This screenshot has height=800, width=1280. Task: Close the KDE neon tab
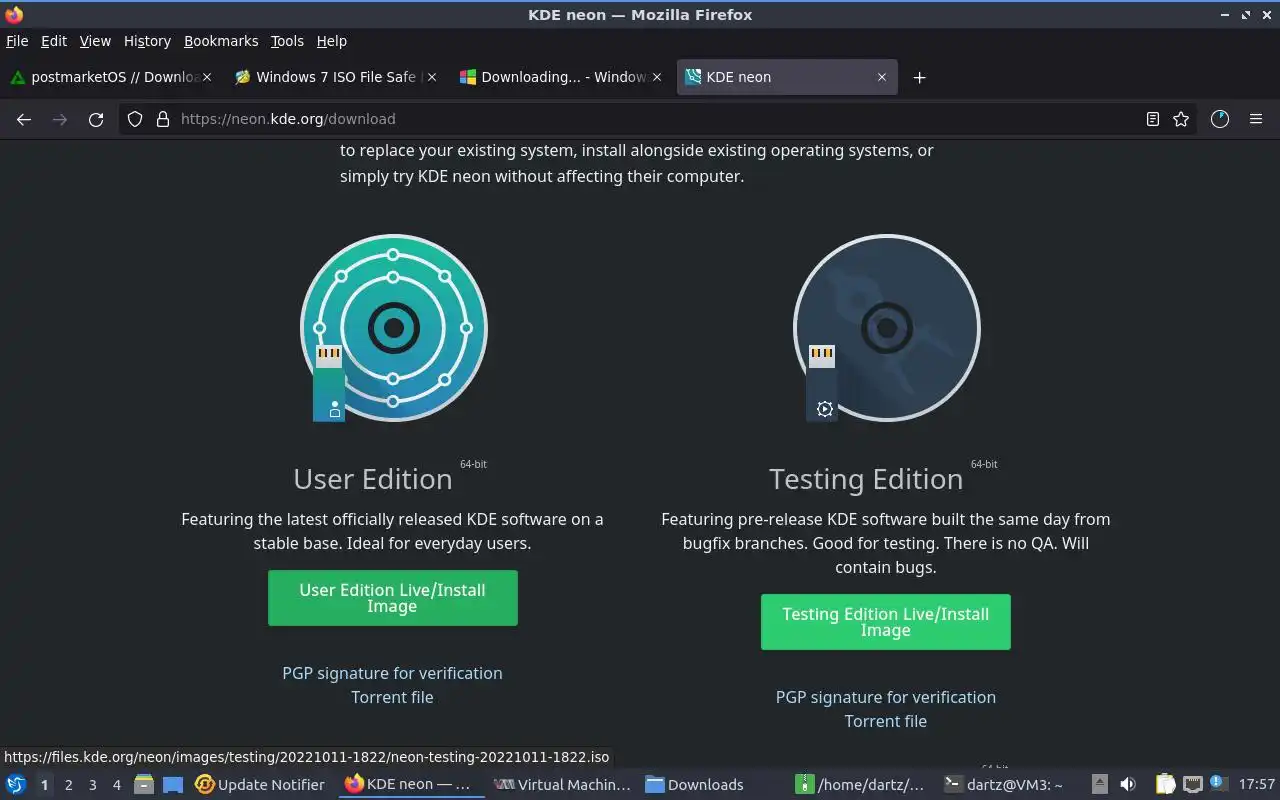[x=882, y=77]
